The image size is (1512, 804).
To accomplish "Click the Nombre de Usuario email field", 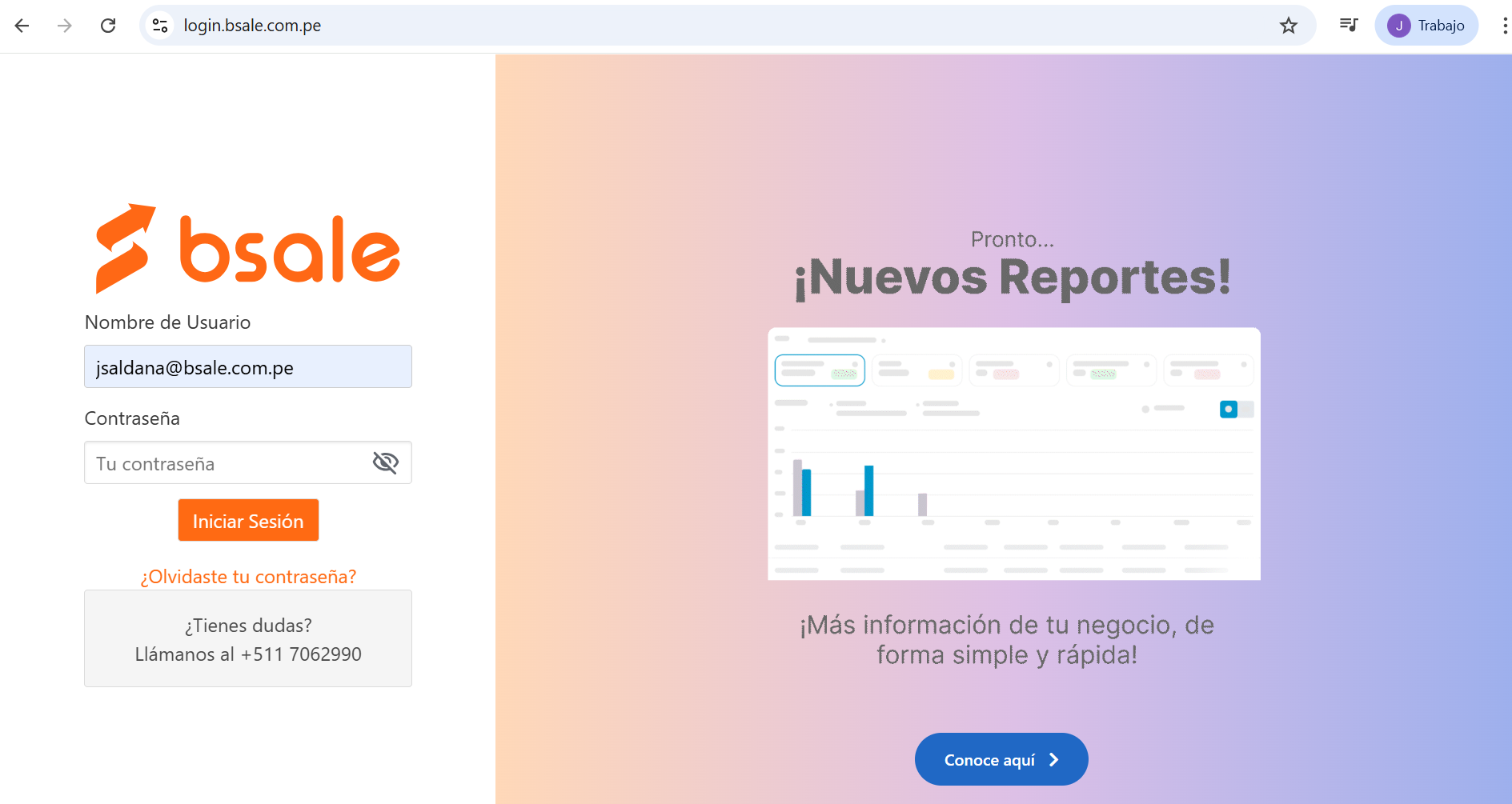I will pyautogui.click(x=248, y=366).
